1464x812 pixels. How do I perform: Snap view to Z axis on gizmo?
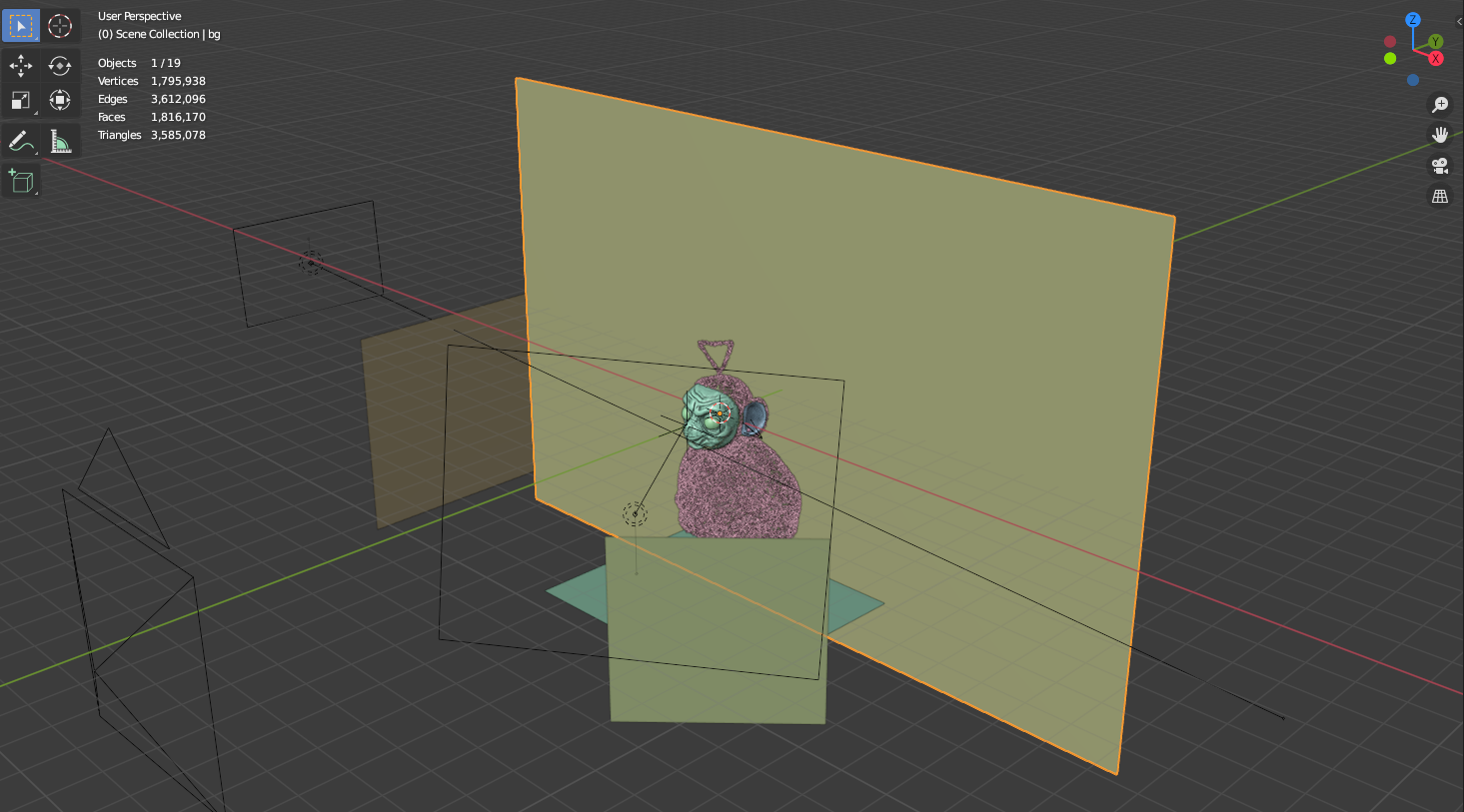(x=1413, y=20)
